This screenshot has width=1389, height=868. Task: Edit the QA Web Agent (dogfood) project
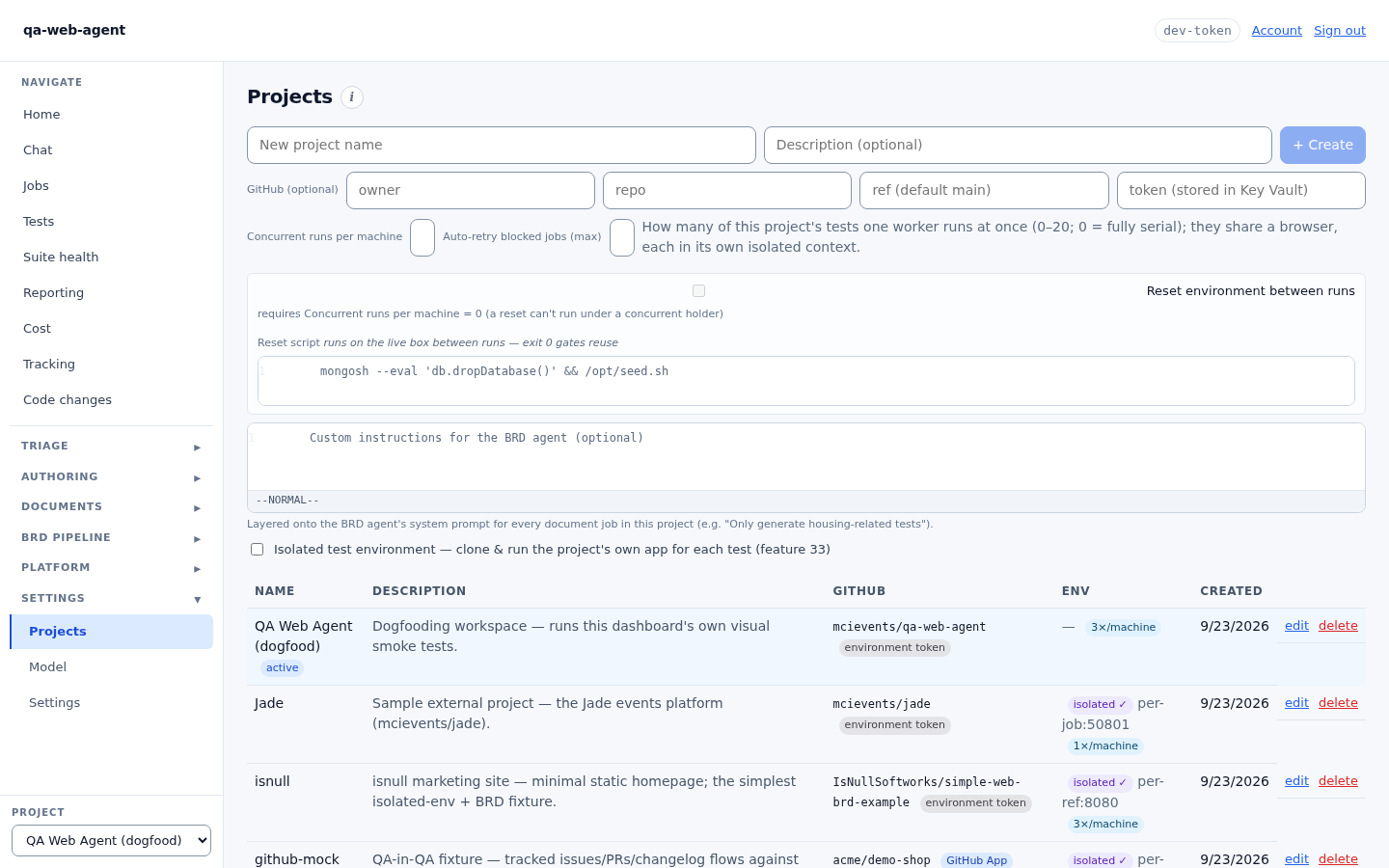tap(1296, 626)
